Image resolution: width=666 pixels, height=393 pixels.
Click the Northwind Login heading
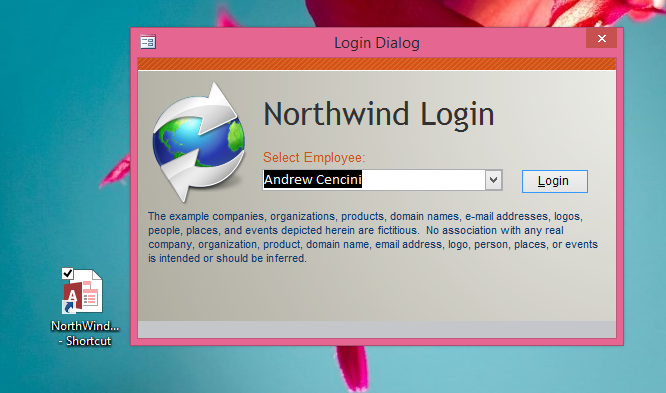(379, 114)
